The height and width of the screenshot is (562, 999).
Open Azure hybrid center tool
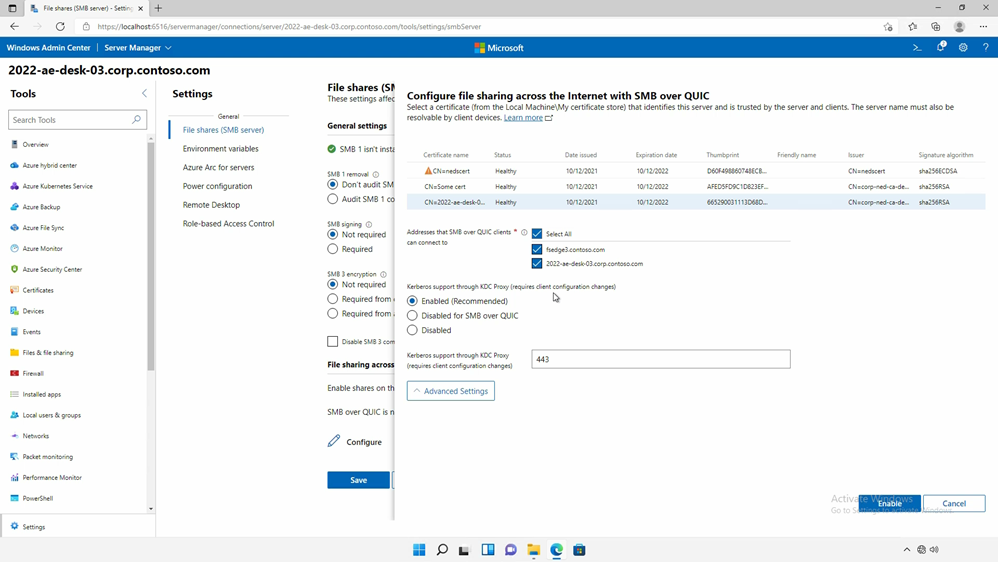click(x=49, y=165)
